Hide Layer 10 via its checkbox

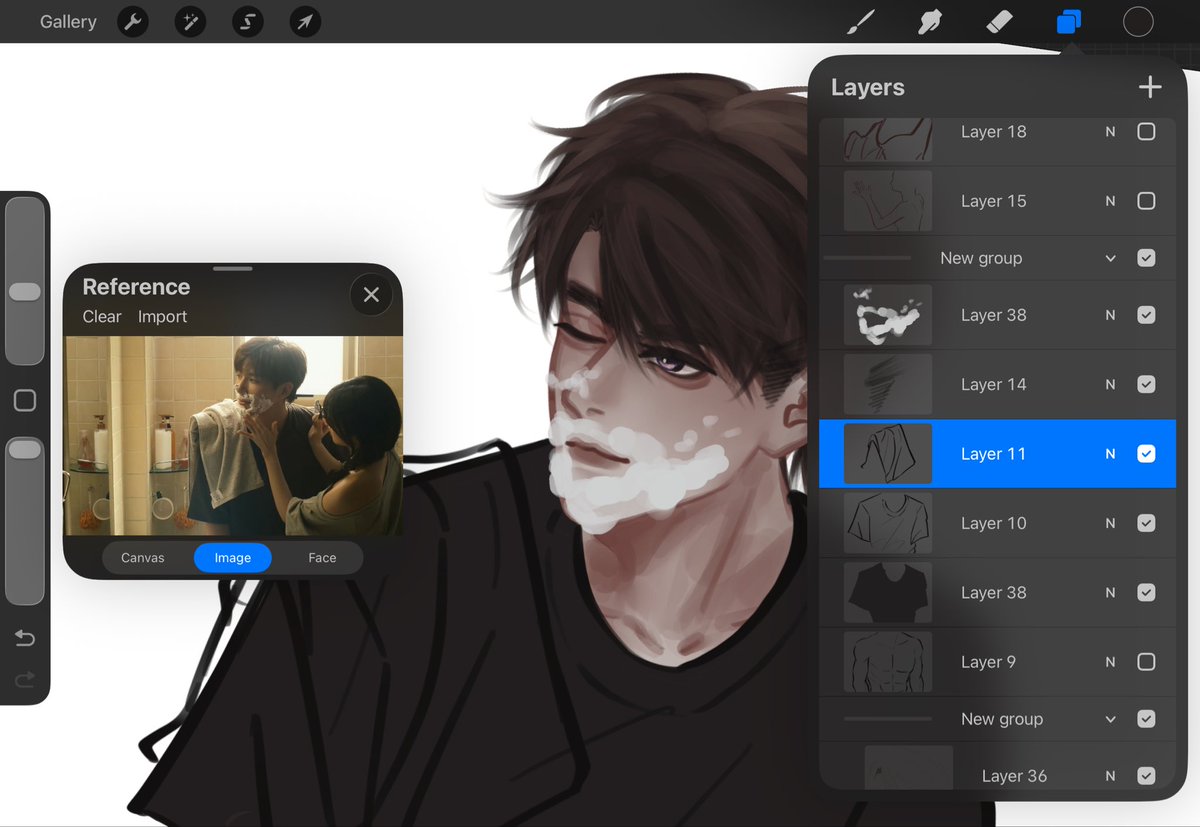pos(1147,523)
